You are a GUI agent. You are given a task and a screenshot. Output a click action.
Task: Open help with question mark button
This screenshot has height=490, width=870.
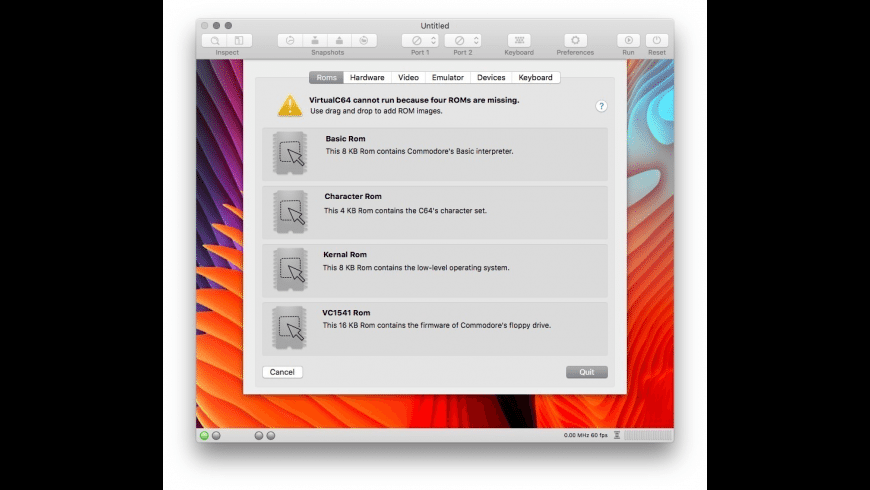[601, 106]
